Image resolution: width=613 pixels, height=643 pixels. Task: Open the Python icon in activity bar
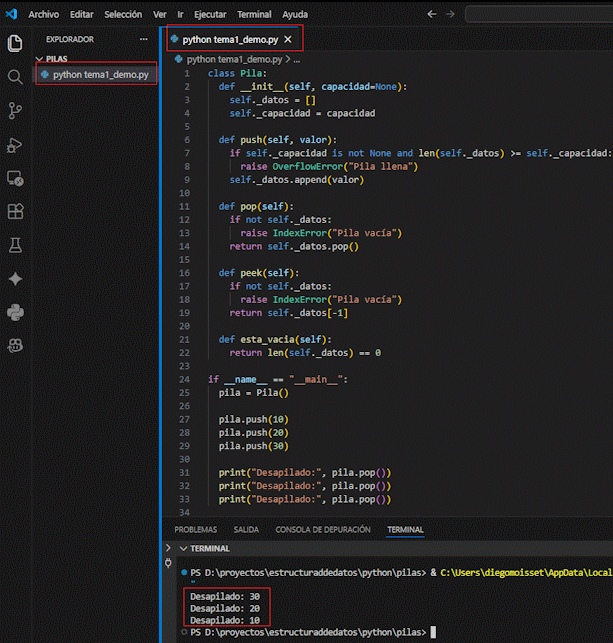(x=15, y=312)
